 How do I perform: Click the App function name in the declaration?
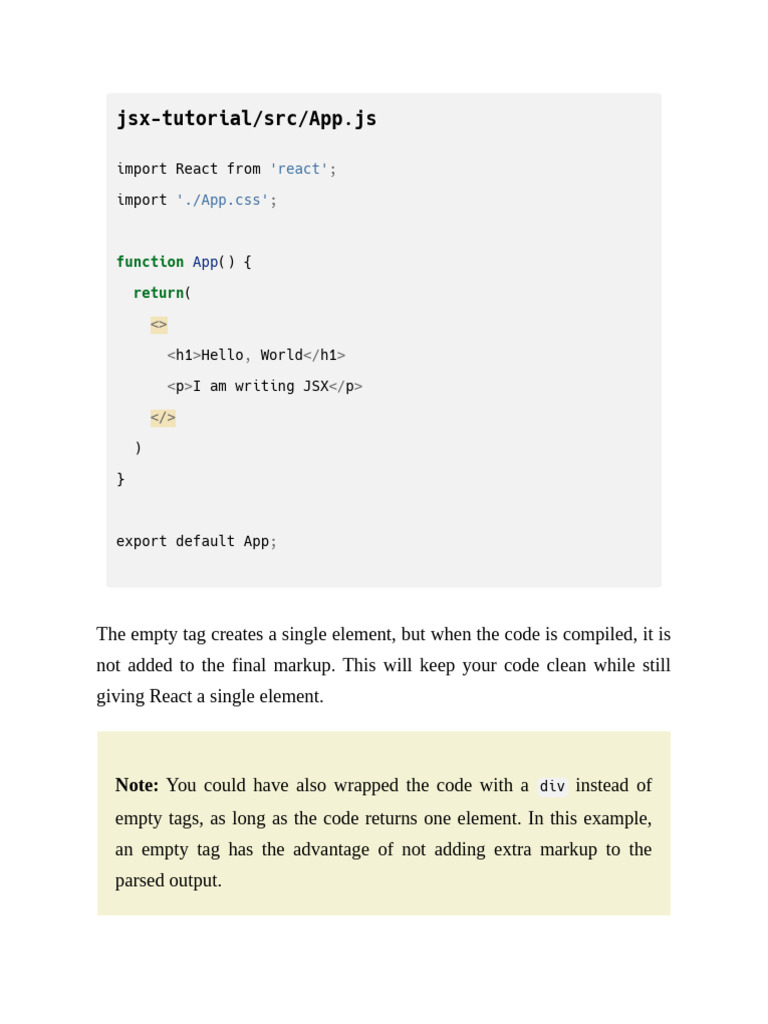(x=205, y=262)
